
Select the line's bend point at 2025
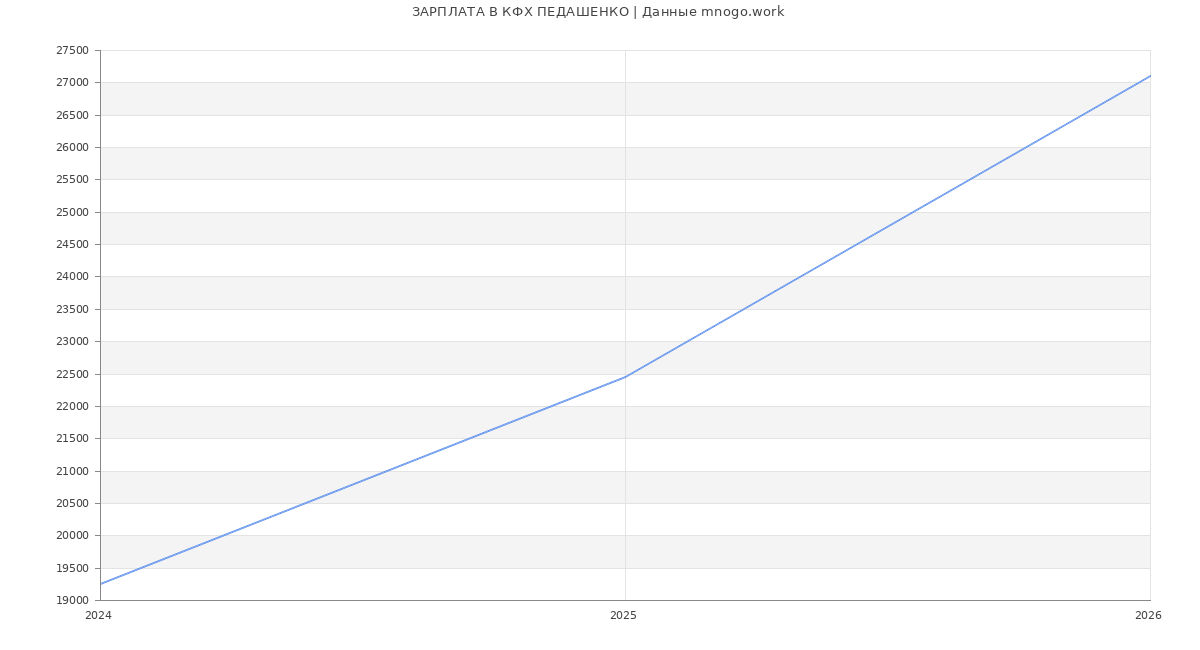pos(625,377)
